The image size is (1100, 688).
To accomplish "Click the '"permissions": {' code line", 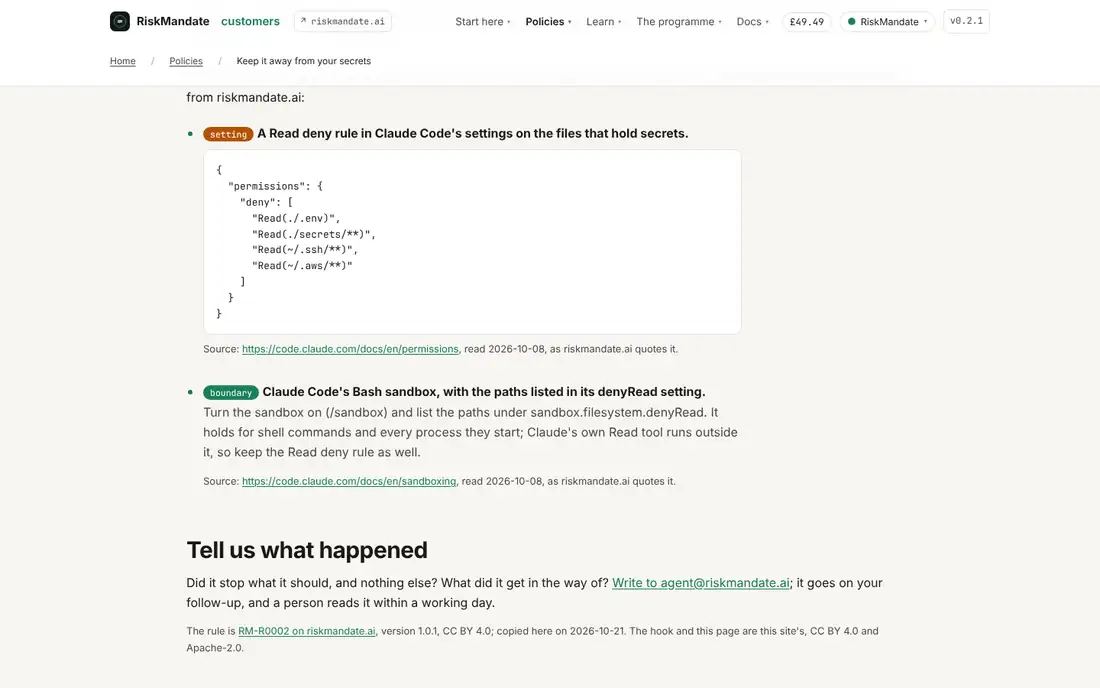I will pos(276,186).
